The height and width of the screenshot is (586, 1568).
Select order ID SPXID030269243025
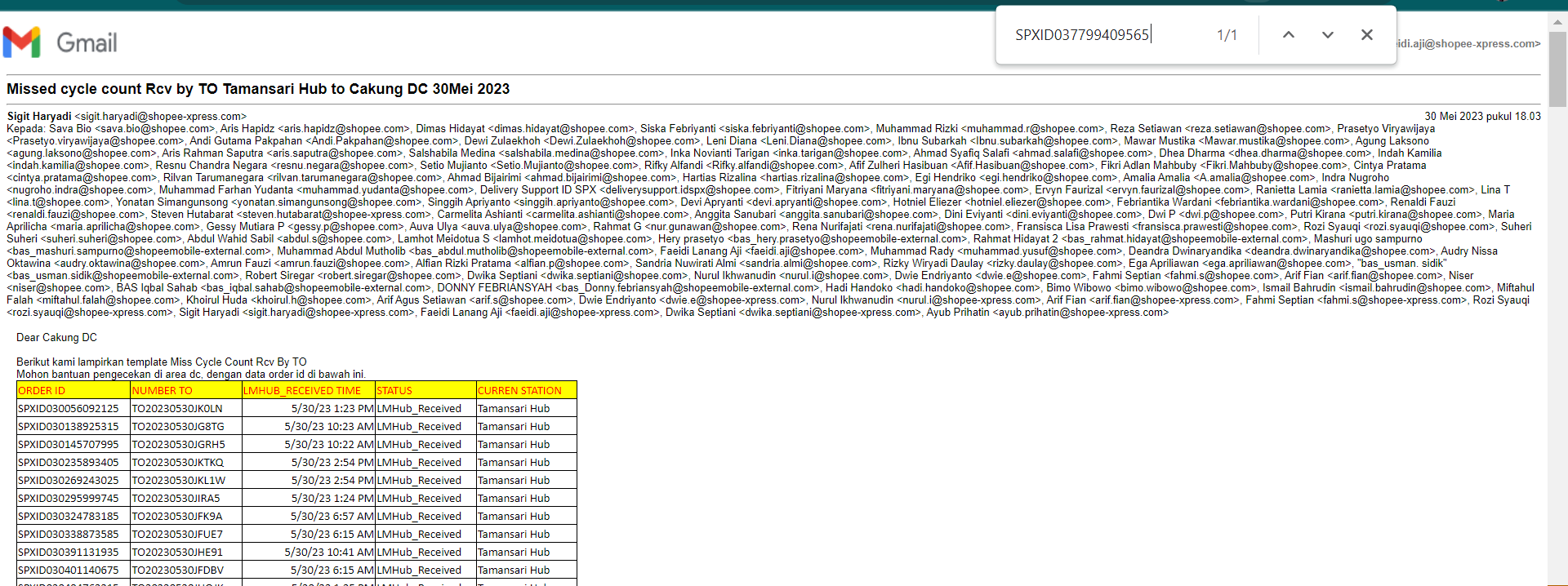pyautogui.click(x=69, y=481)
